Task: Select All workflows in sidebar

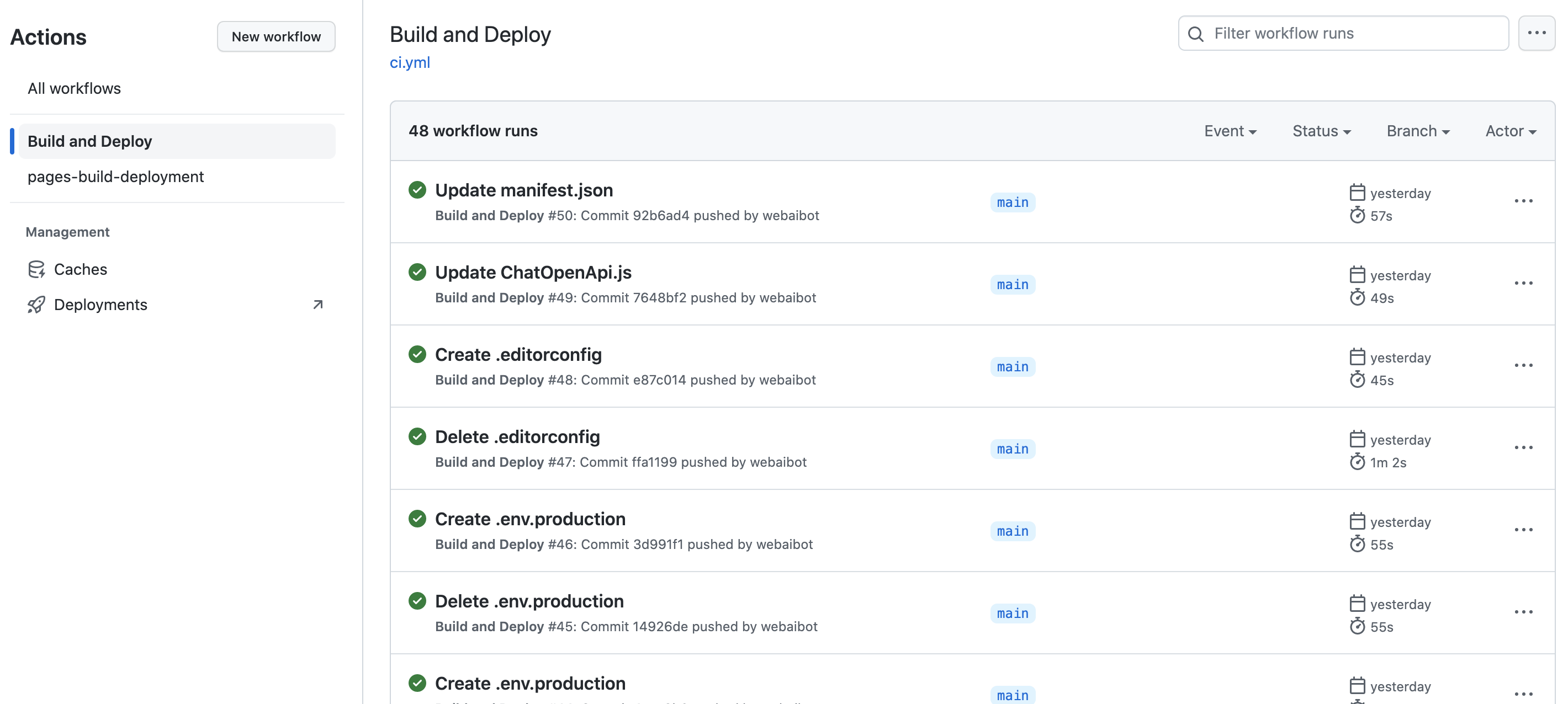Action: point(75,88)
